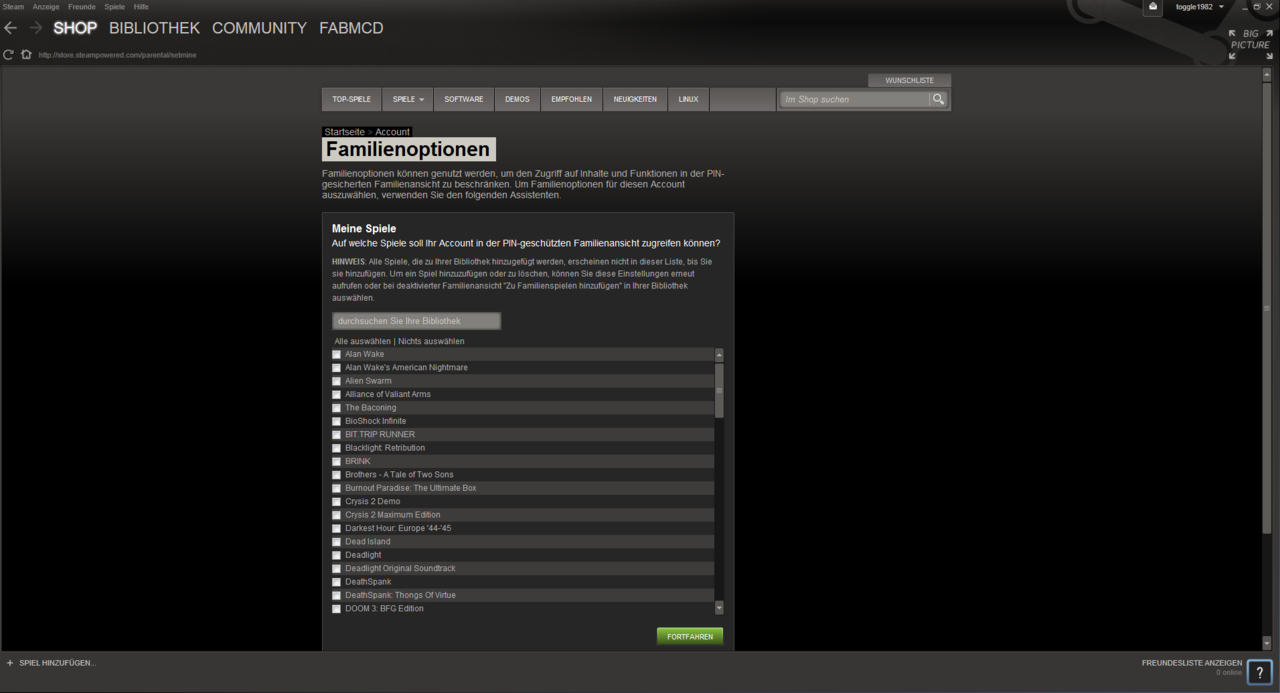Click the green FORTFAHREN button

pyautogui.click(x=690, y=636)
